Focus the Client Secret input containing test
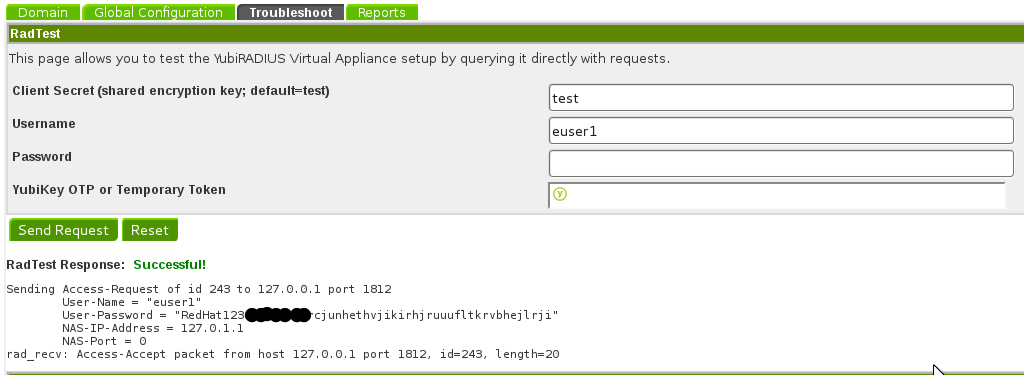Viewport: 1024px width, 375px height. pos(781,98)
